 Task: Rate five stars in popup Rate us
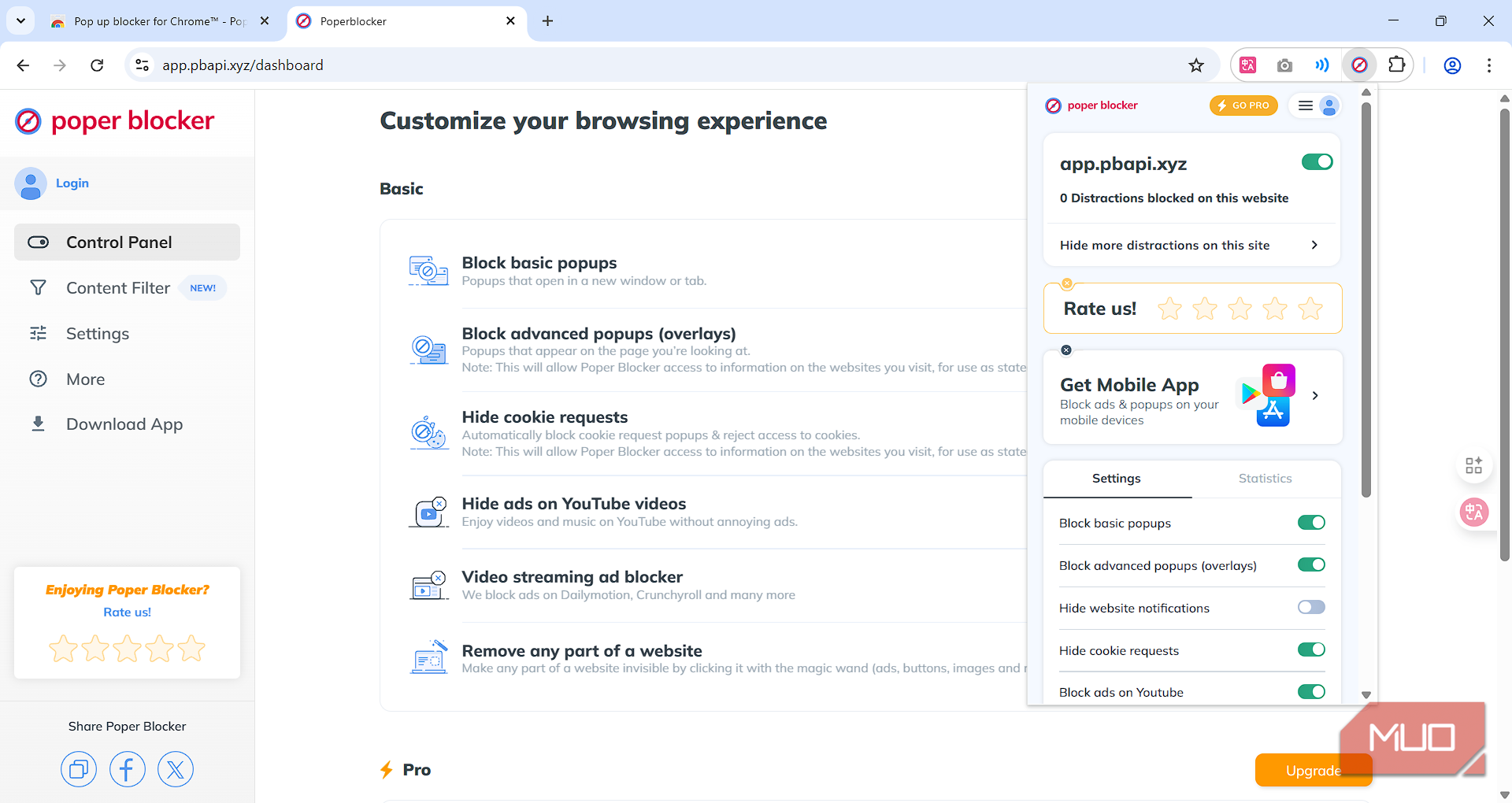tap(1310, 309)
